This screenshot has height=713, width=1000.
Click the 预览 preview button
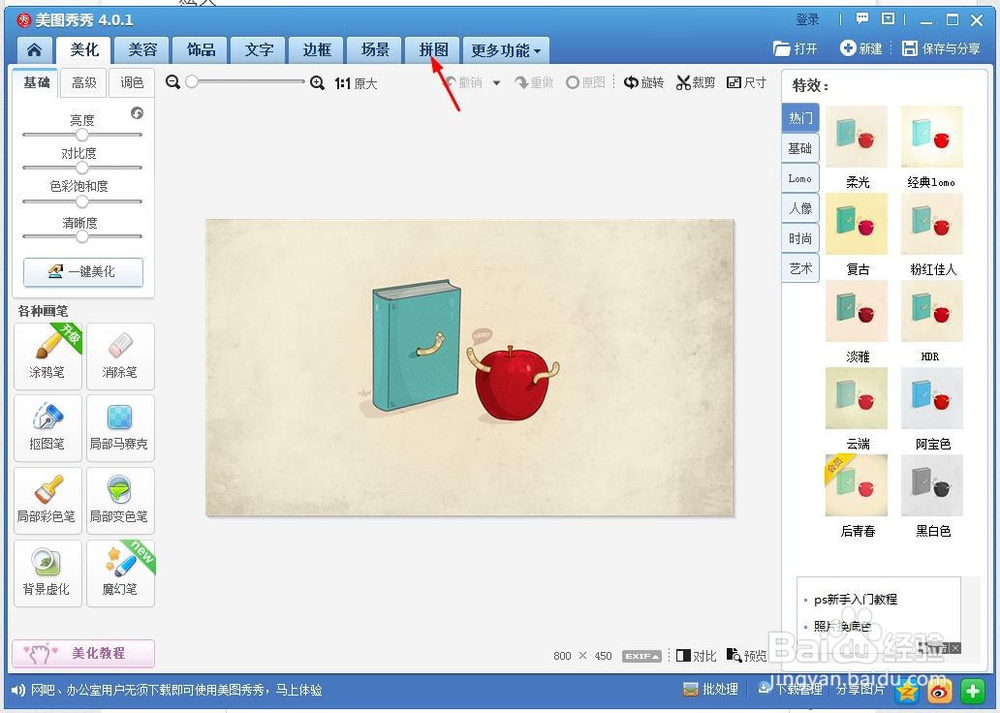tap(747, 656)
